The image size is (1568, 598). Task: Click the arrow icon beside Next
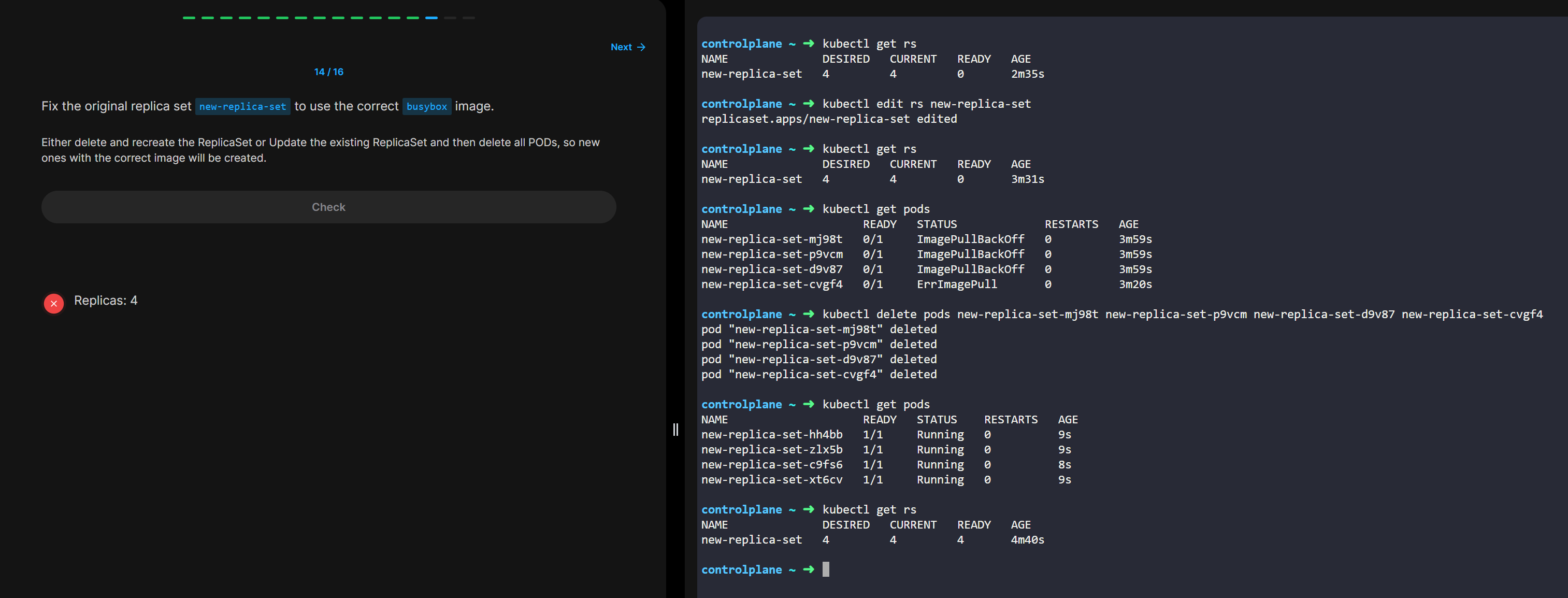coord(641,47)
